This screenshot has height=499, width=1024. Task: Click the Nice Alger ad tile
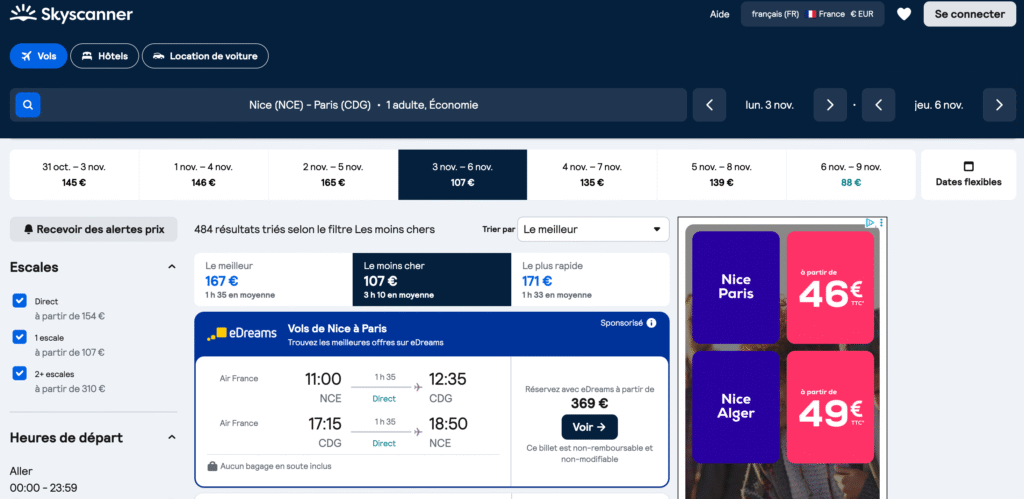tap(736, 407)
